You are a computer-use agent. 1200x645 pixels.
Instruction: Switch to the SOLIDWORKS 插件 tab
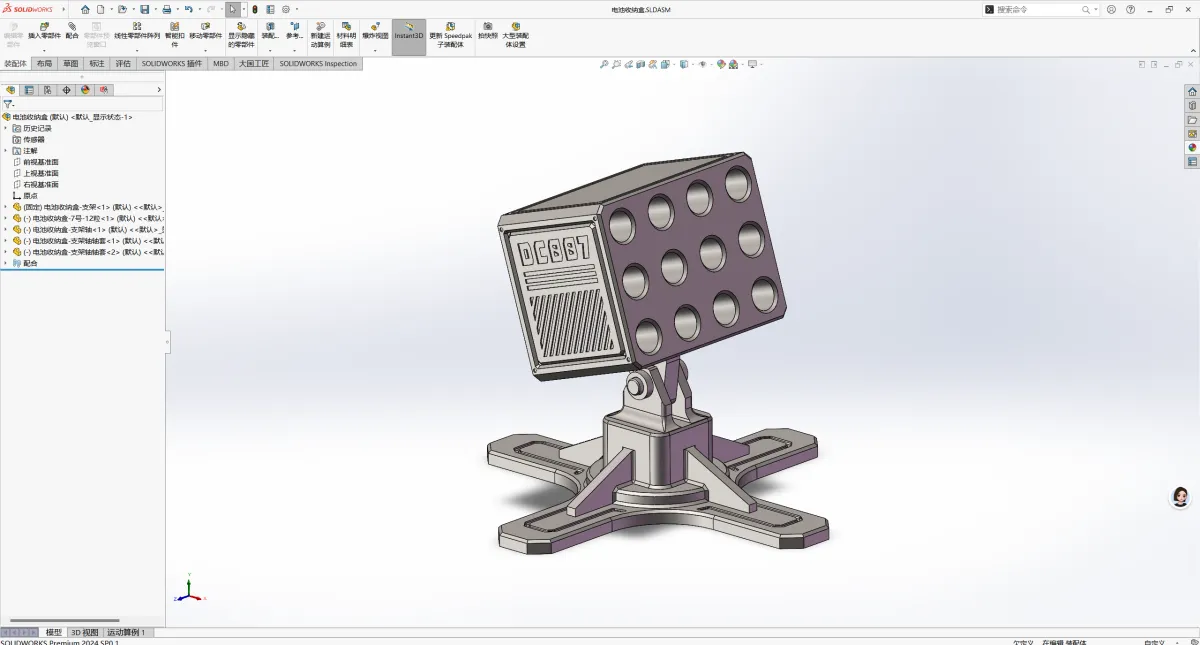[171, 63]
